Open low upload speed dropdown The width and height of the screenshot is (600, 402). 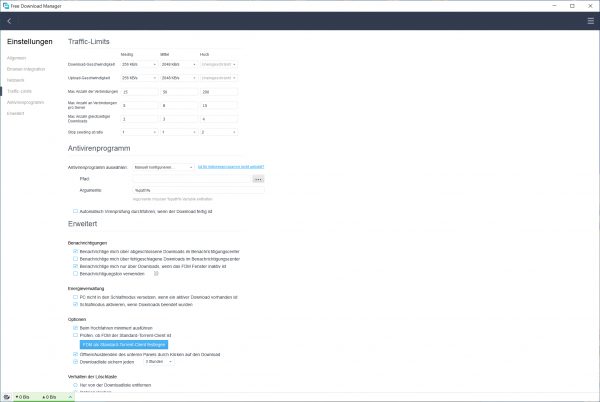point(139,78)
